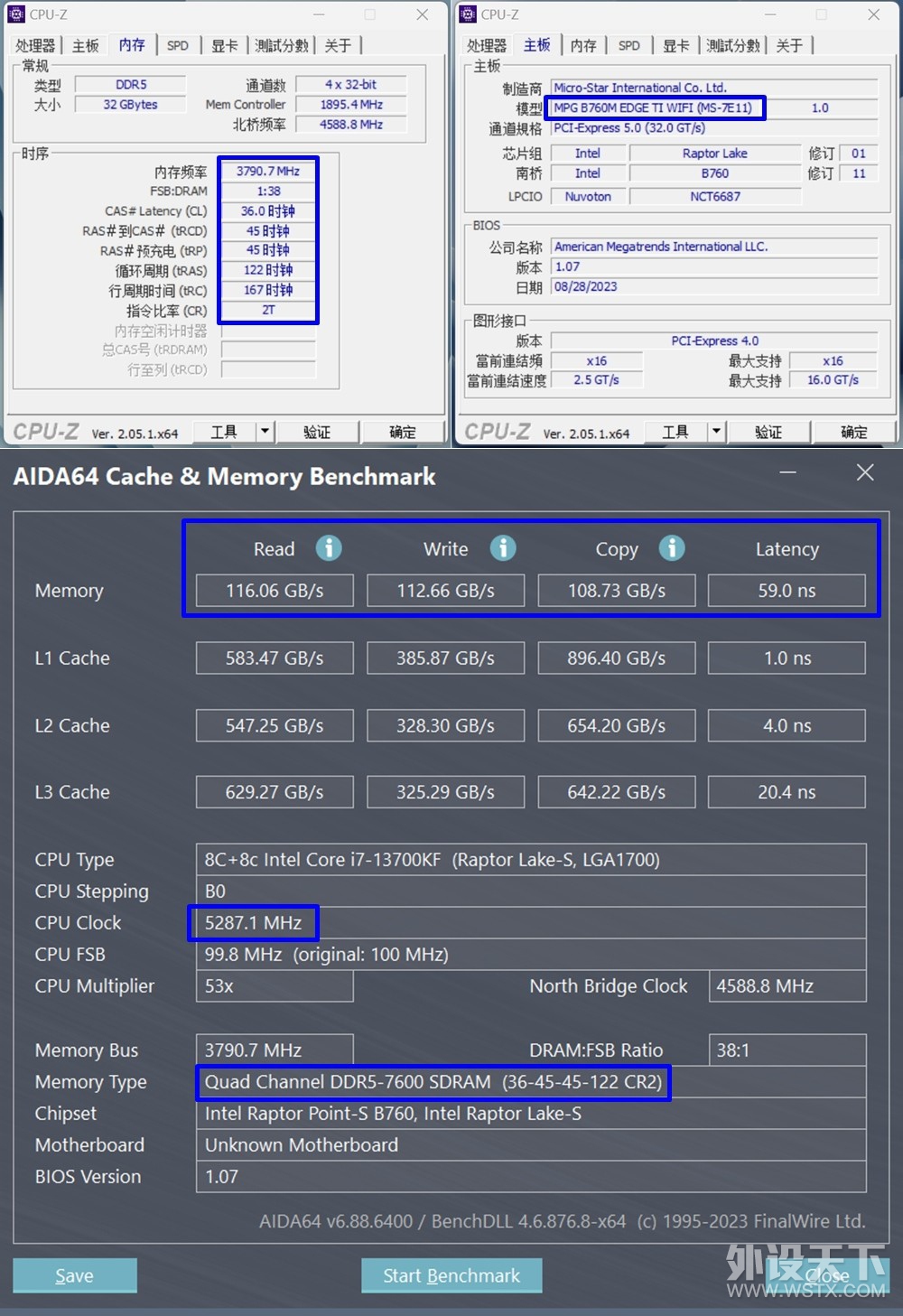Screen dimensions: 903x1316
Task: Click LPCIO chip field NCT6687
Action: click(715, 196)
